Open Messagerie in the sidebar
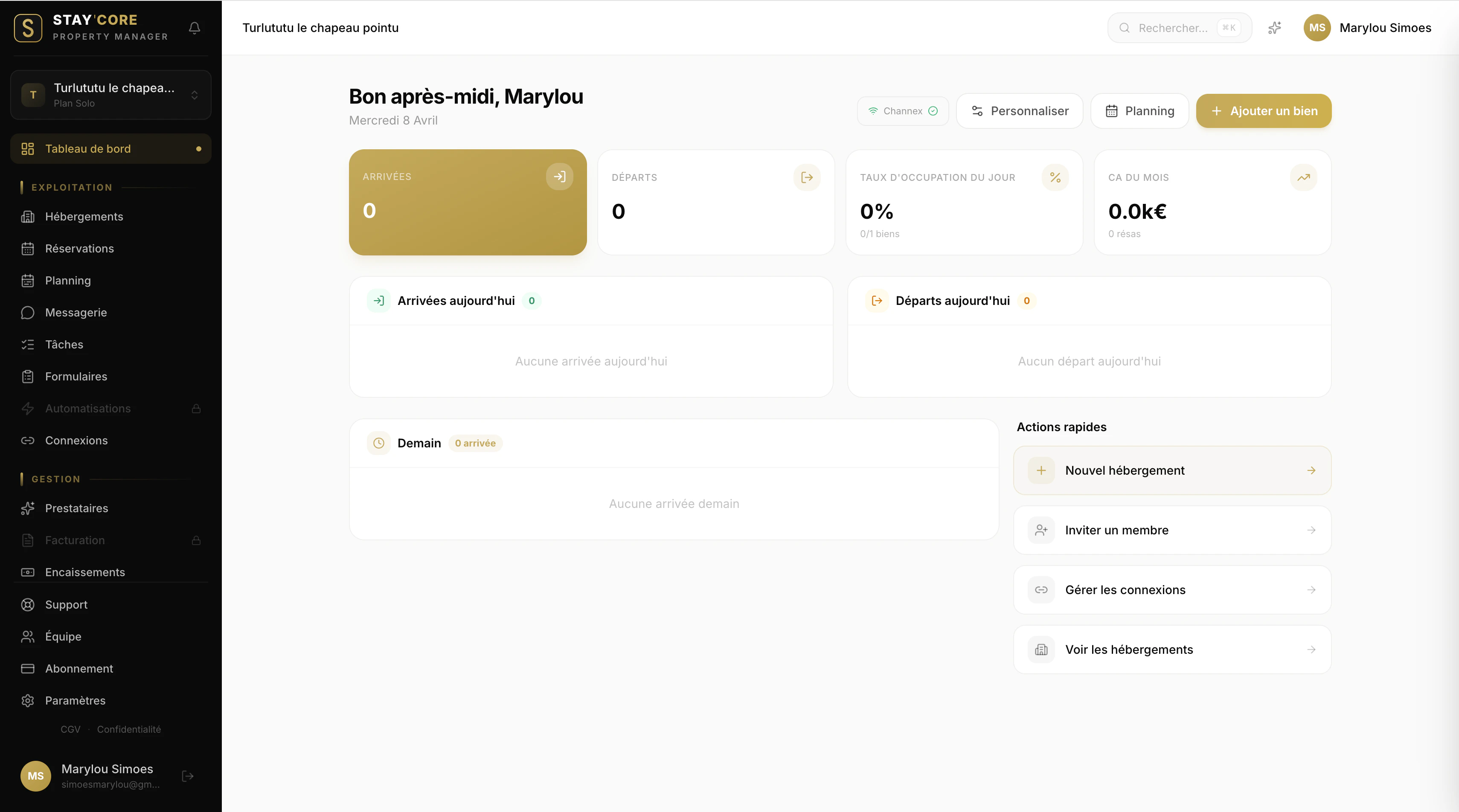This screenshot has width=1459, height=812. coord(76,313)
